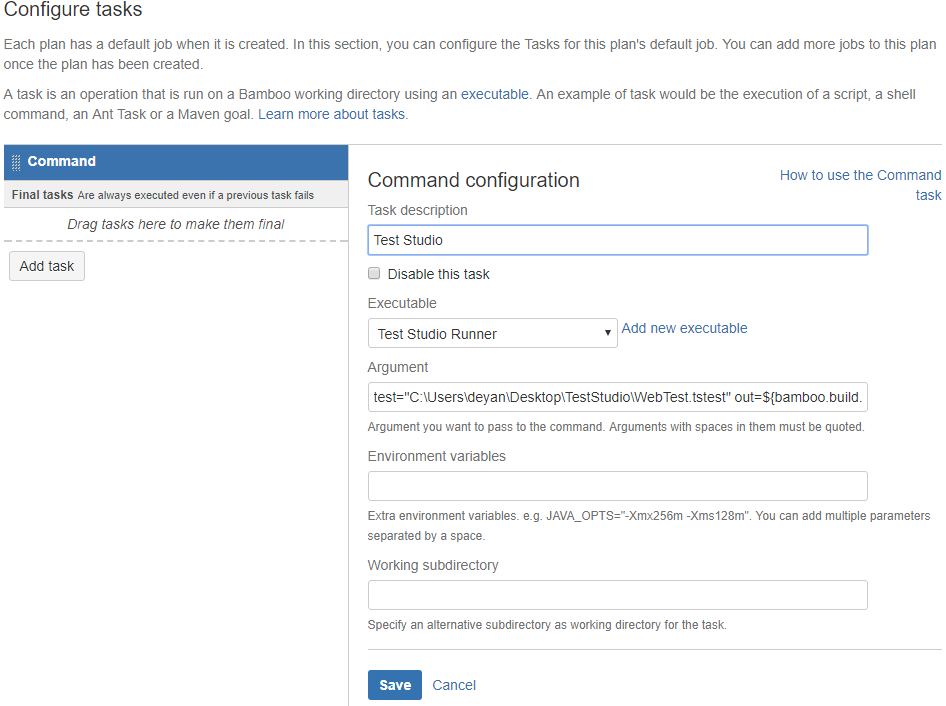Cancel the command configuration
The width and height of the screenshot is (946, 706).
pyautogui.click(x=454, y=685)
